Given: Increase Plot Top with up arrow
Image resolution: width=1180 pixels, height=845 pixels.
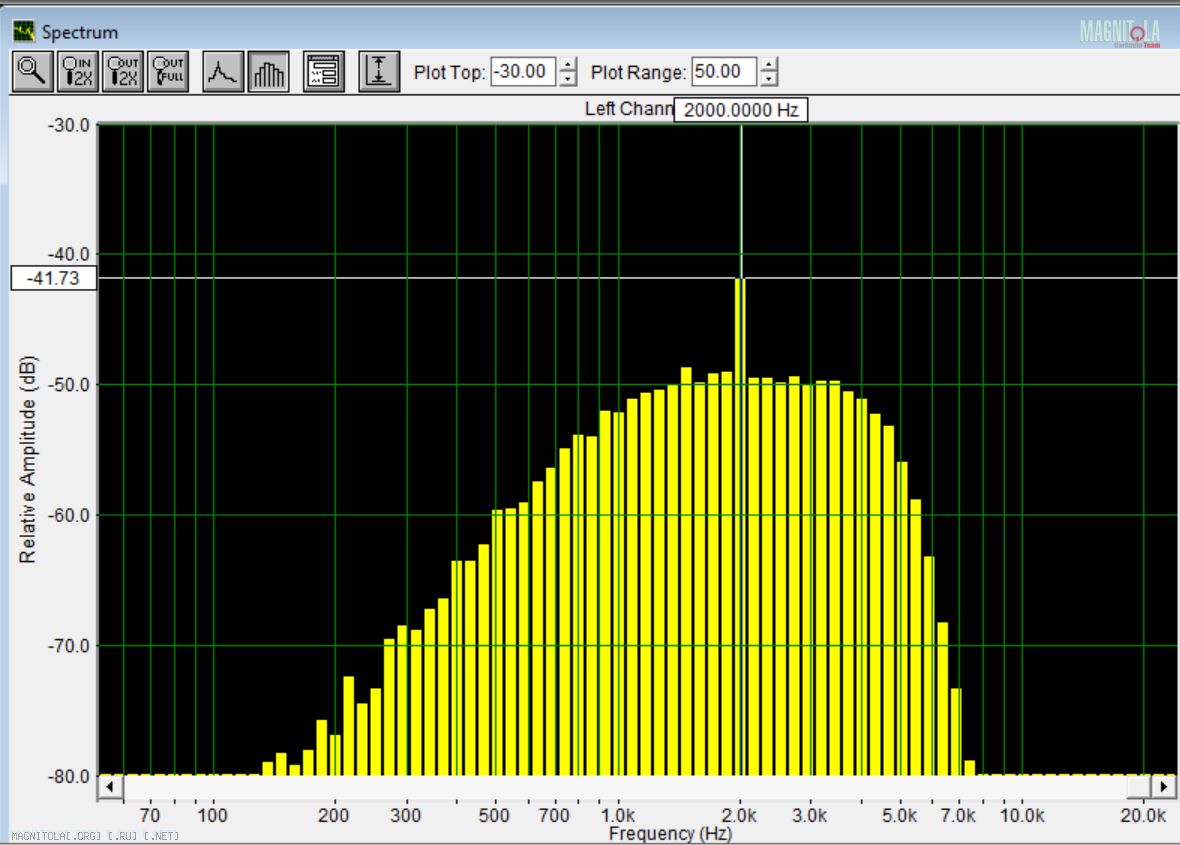Looking at the screenshot, I should (x=568, y=66).
